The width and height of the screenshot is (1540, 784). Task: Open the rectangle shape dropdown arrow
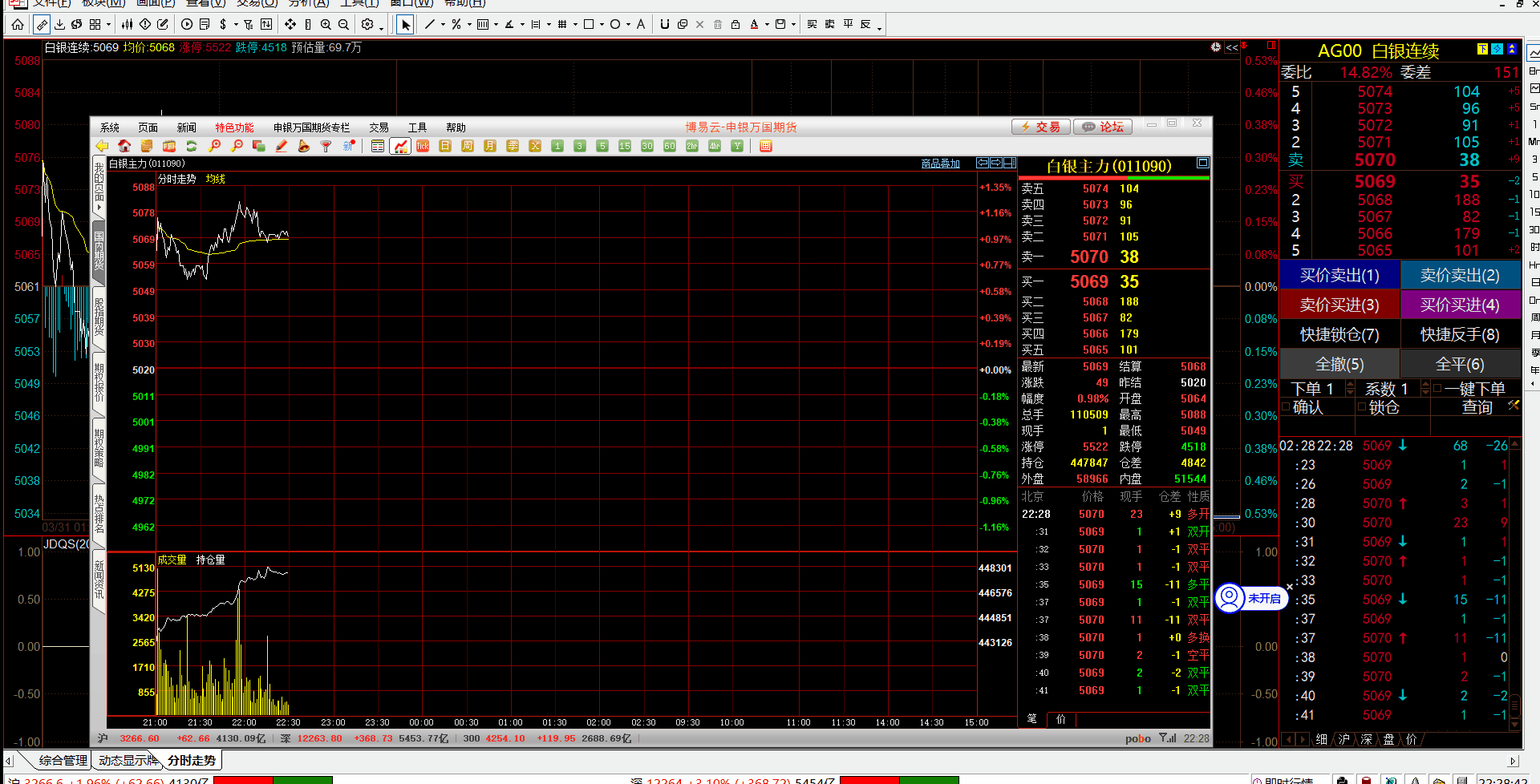point(602,25)
